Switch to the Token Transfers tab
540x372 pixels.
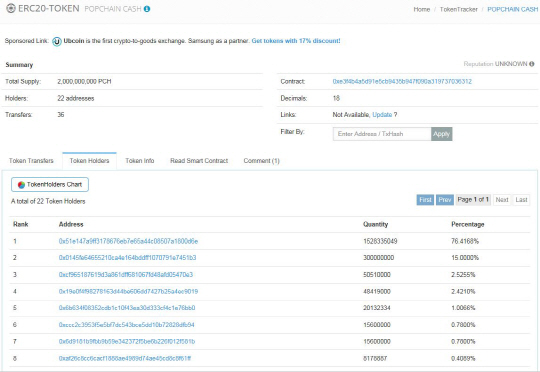point(31,161)
